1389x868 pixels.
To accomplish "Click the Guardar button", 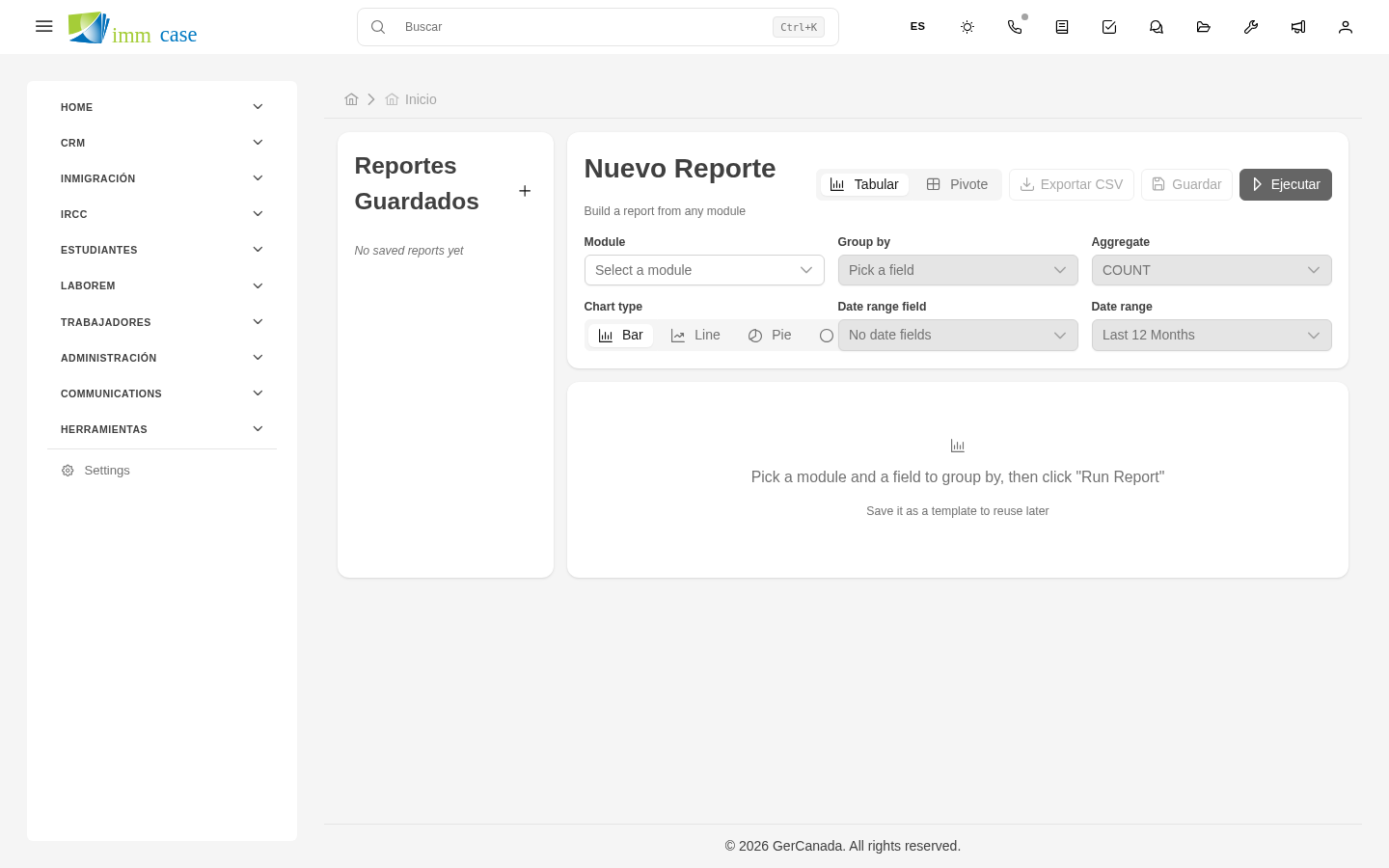I will (x=1186, y=184).
